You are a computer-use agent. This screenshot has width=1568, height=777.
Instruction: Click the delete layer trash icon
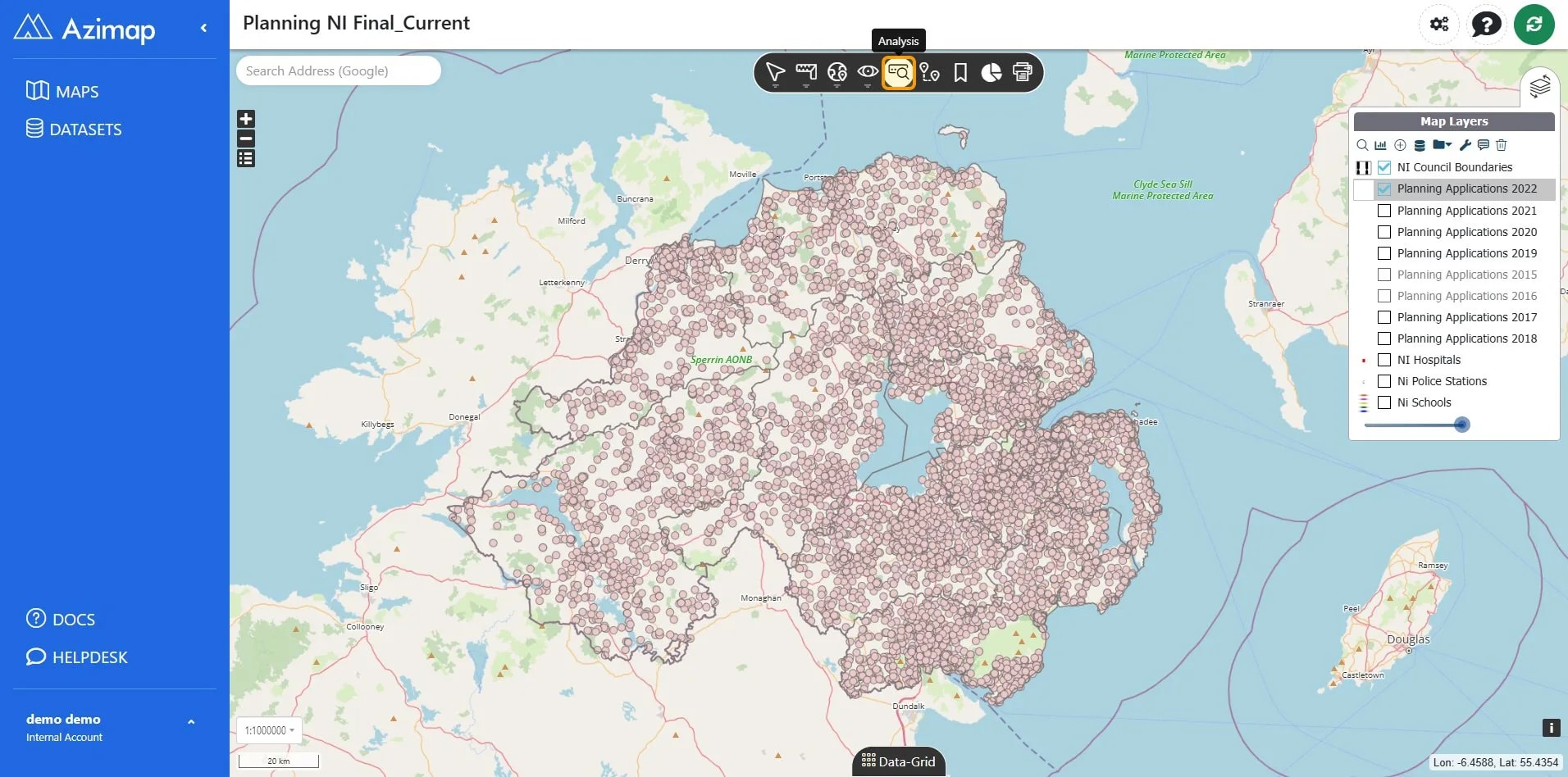(1502, 145)
